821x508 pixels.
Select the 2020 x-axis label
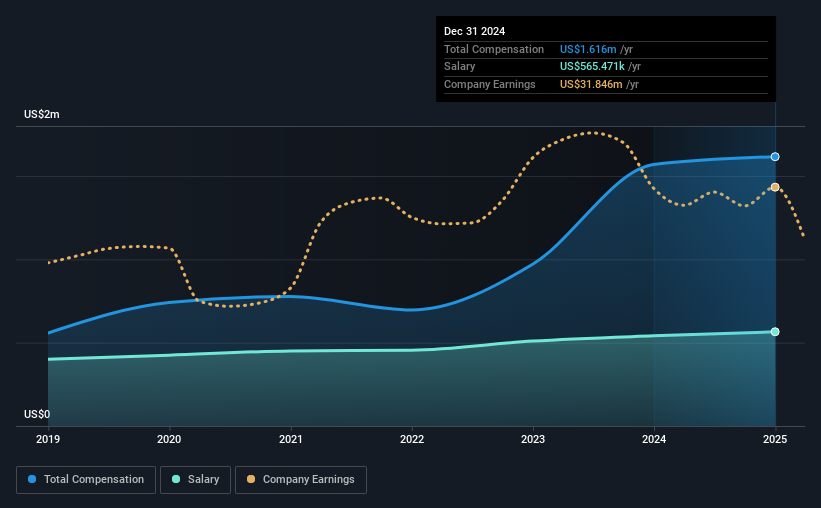(169, 439)
